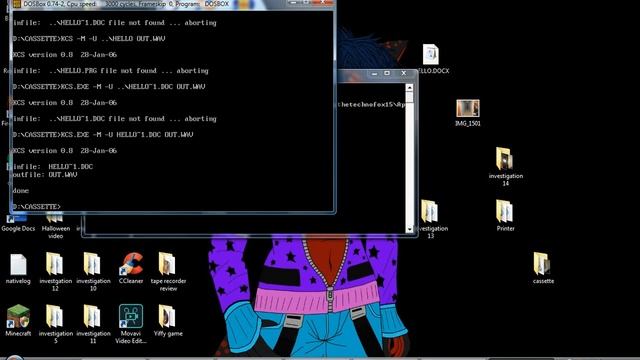Launch Minecraft shortcut

(18, 316)
